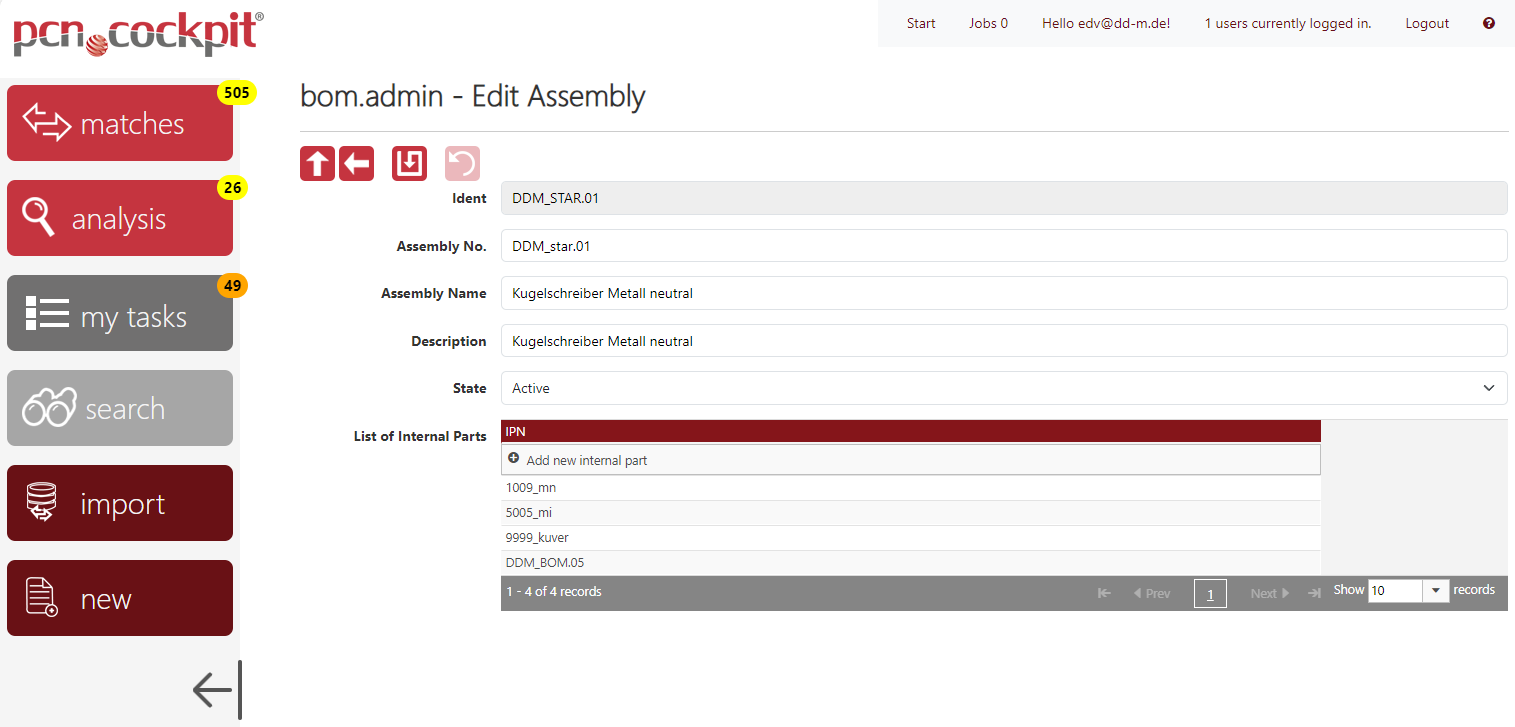
Task: Expand the State dropdown
Action: tap(1003, 388)
